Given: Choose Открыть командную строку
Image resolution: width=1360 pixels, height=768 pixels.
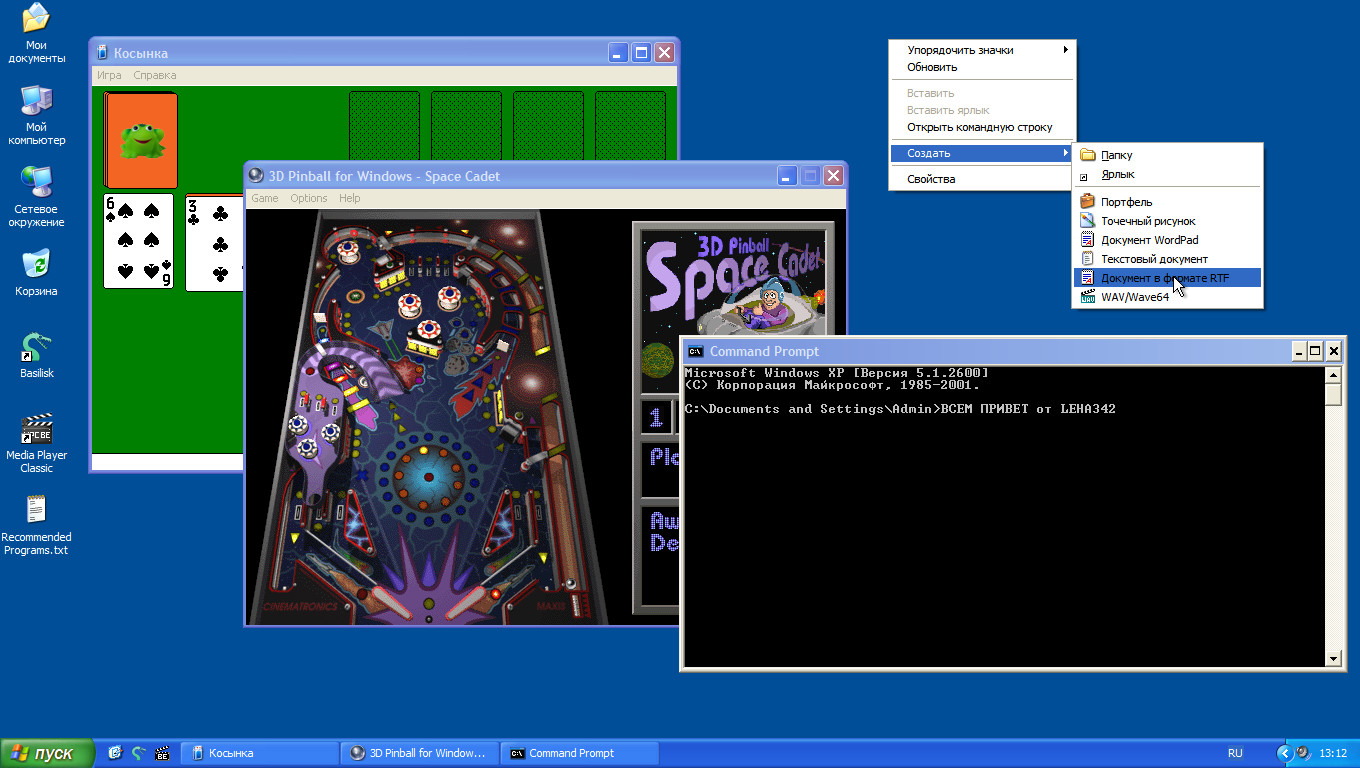Looking at the screenshot, I should point(981,128).
